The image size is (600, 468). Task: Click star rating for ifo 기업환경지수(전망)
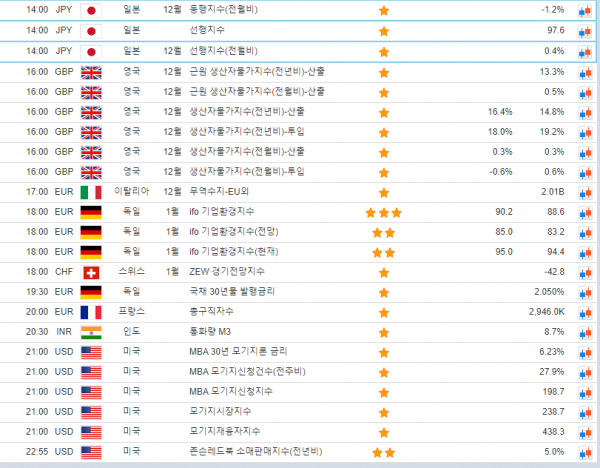pos(383,232)
